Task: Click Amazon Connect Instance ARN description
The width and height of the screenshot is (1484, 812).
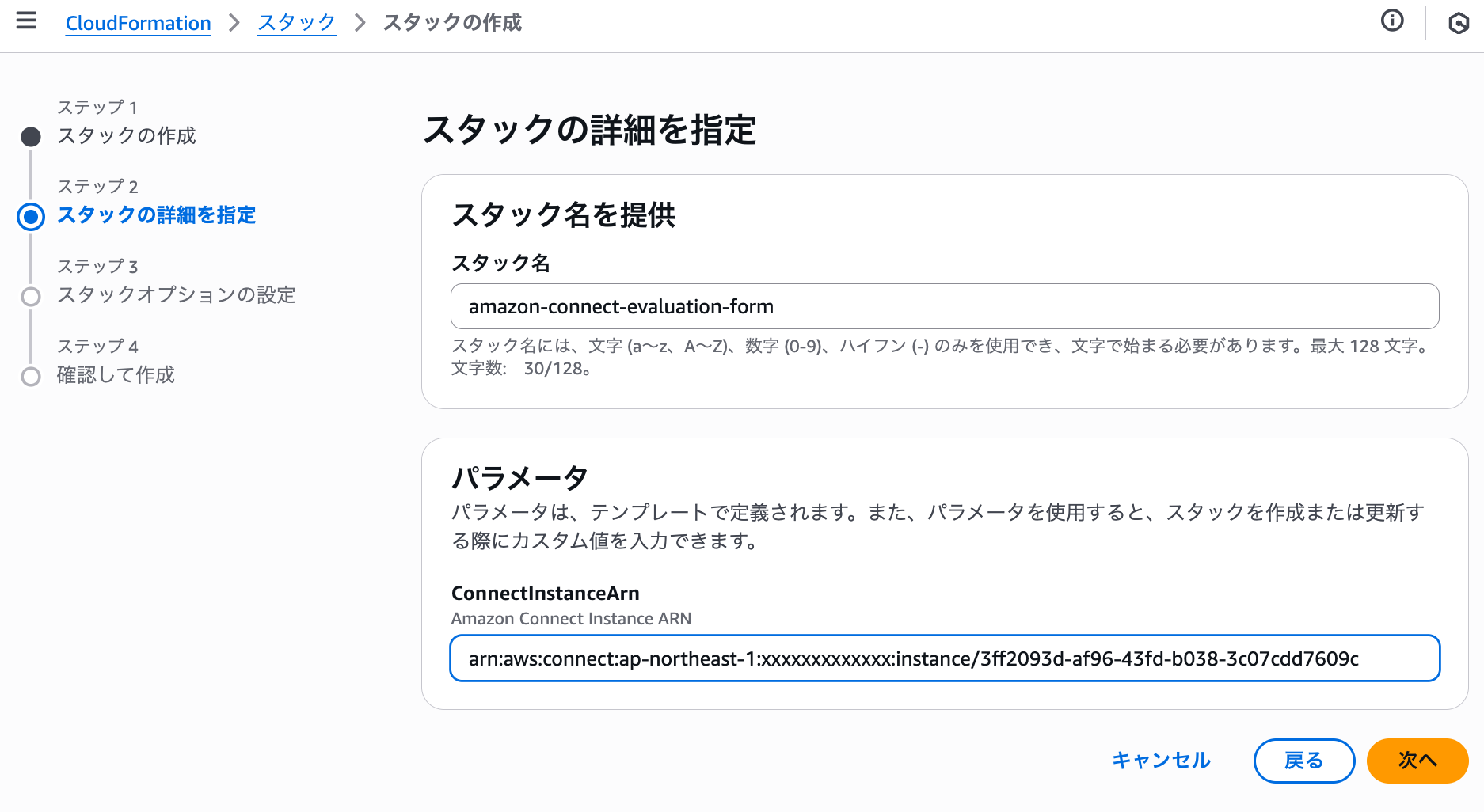Action: click(x=571, y=619)
